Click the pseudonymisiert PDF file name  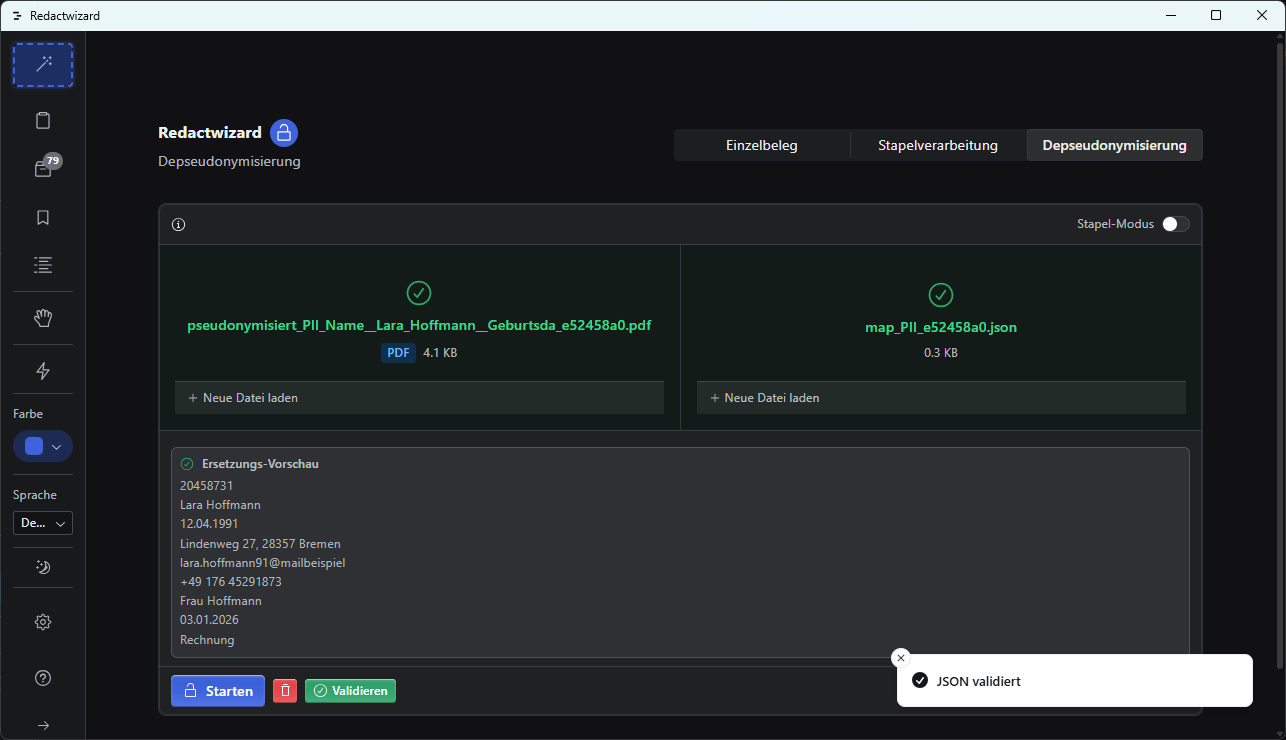(x=420, y=326)
